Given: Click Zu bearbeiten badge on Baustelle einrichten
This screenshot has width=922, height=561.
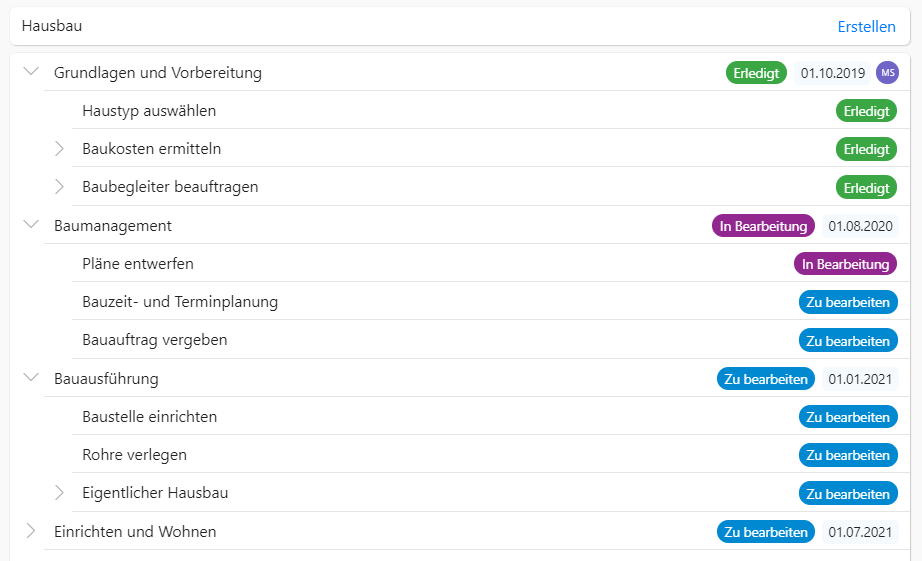Looking at the screenshot, I should pos(848,417).
